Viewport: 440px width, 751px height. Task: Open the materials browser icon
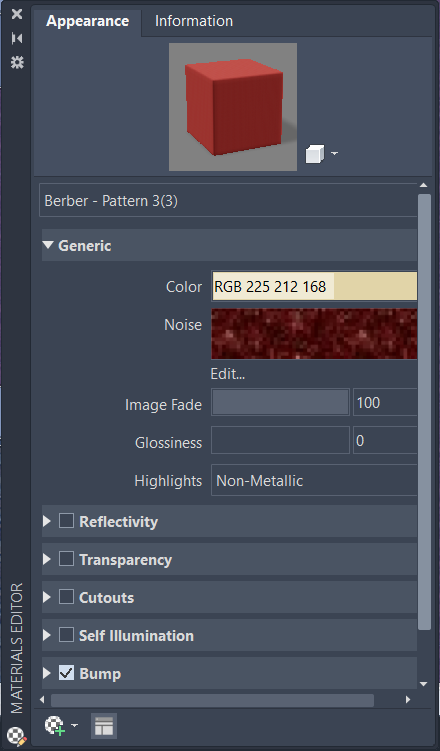point(104,726)
